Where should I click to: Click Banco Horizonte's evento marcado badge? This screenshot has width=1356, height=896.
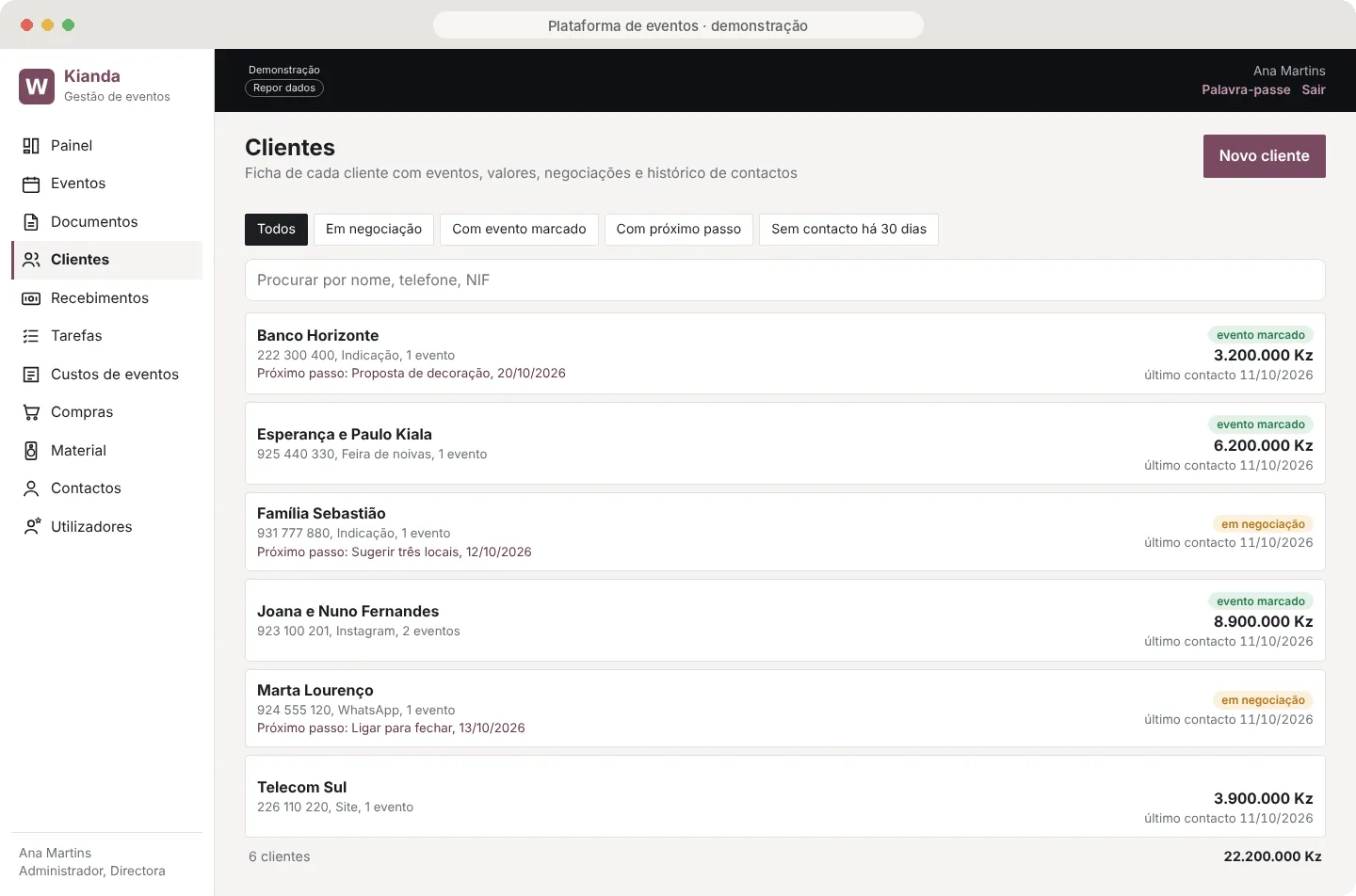(1260, 335)
